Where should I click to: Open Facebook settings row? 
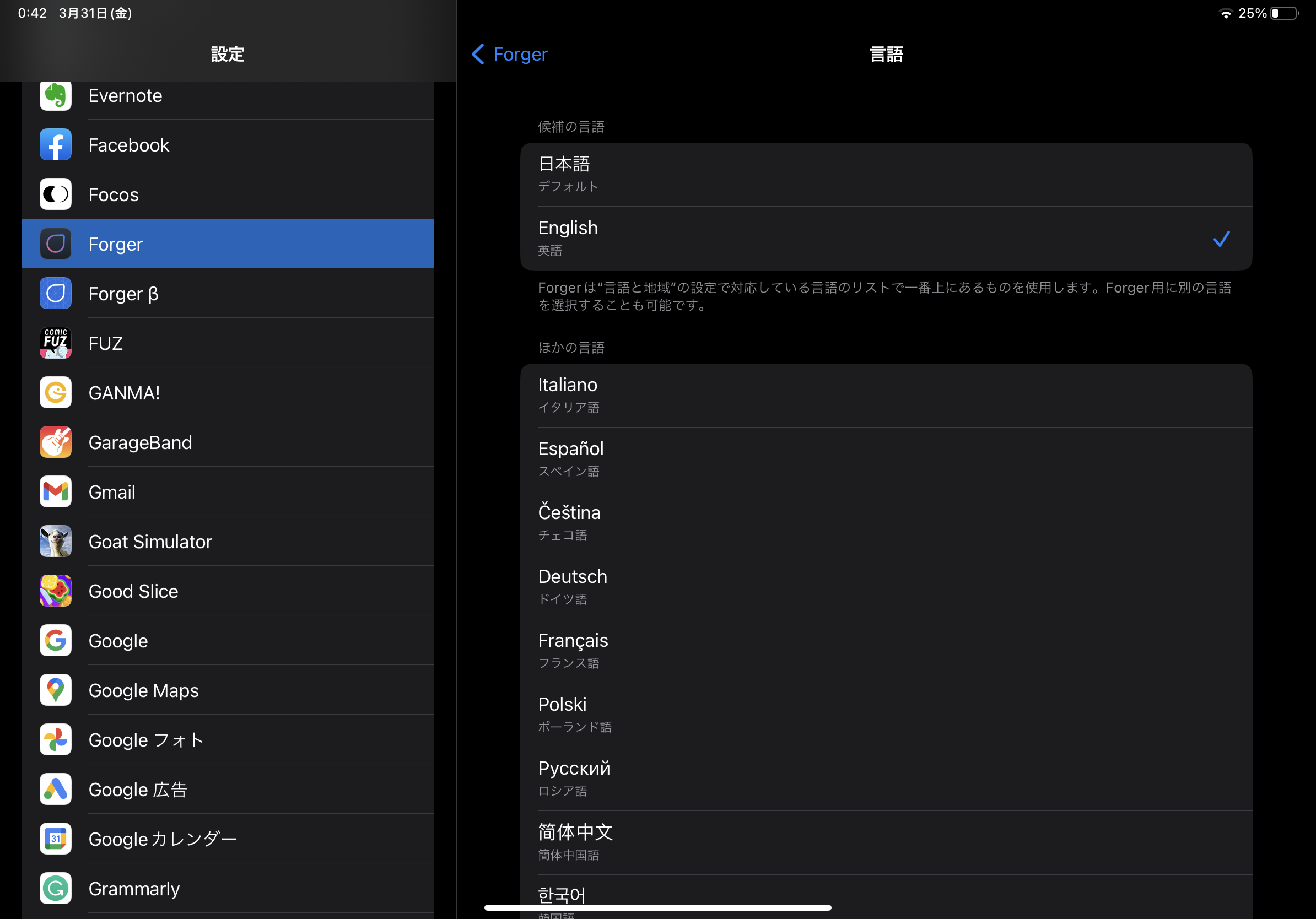click(x=228, y=144)
